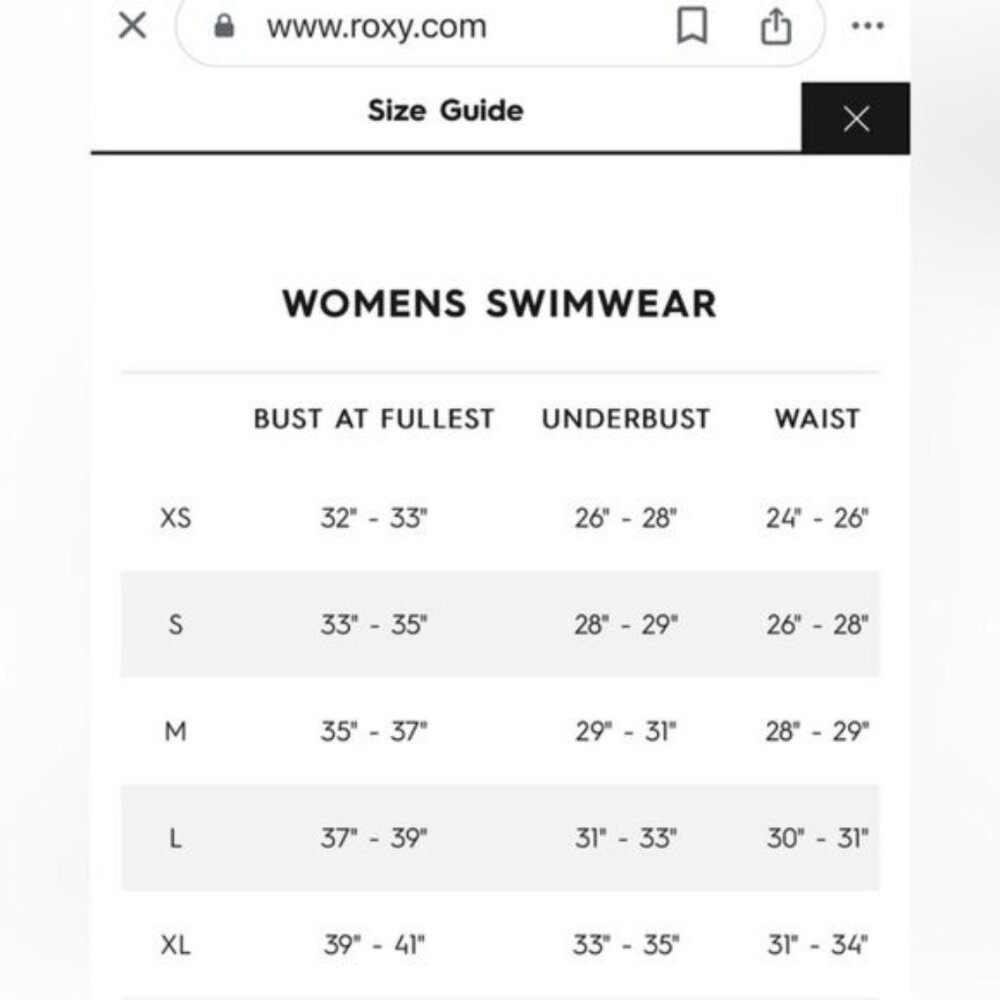Screen dimensions: 1000x1000
Task: Click the Womens Swimwear heading
Action: (499, 303)
